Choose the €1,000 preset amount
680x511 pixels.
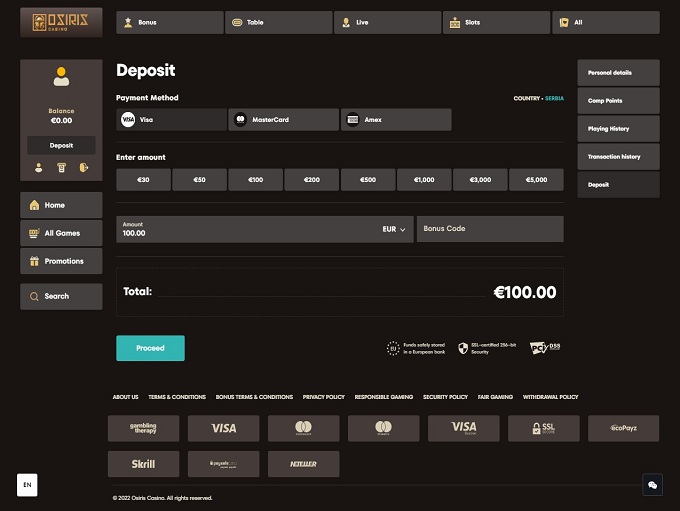click(424, 180)
